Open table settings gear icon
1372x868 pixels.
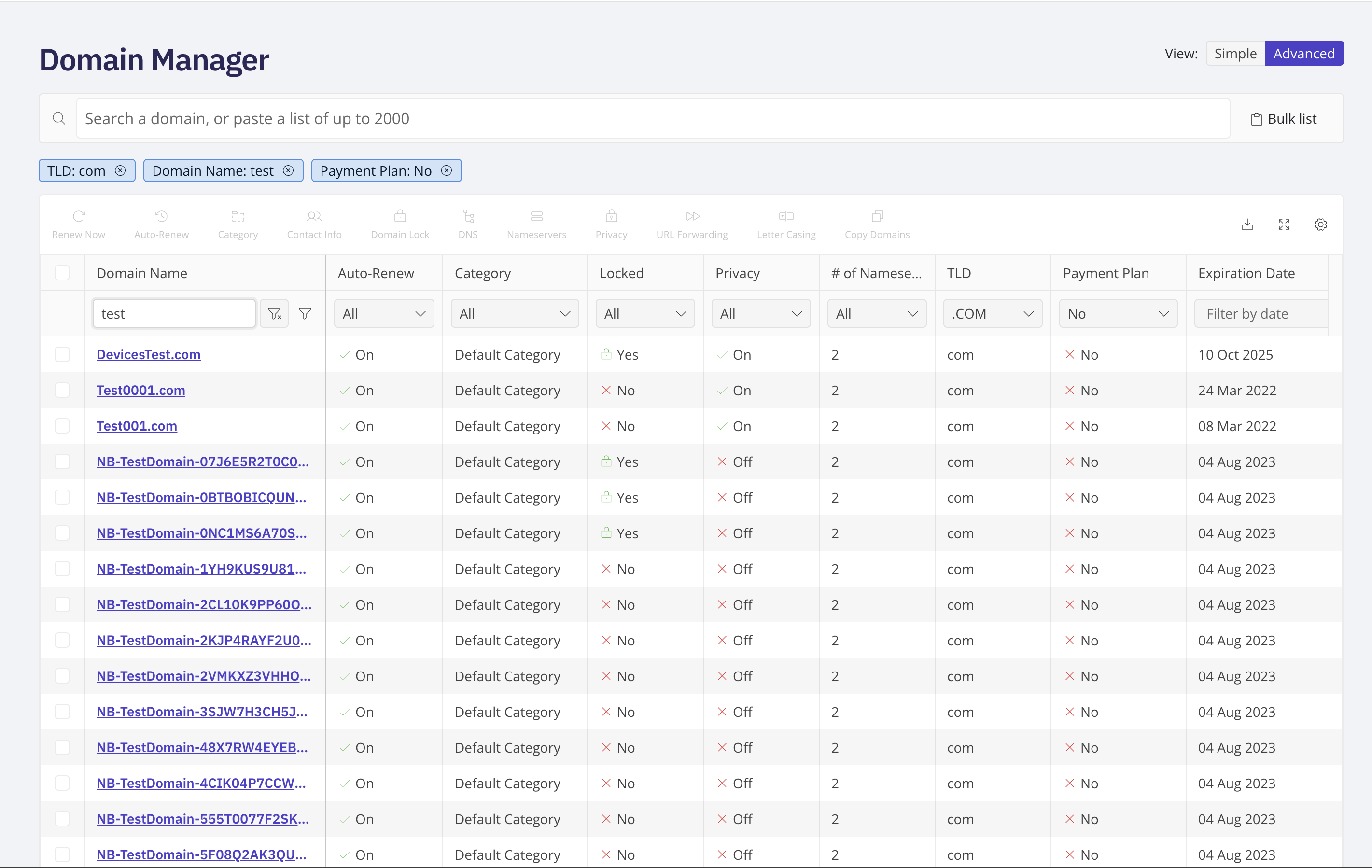(x=1321, y=224)
